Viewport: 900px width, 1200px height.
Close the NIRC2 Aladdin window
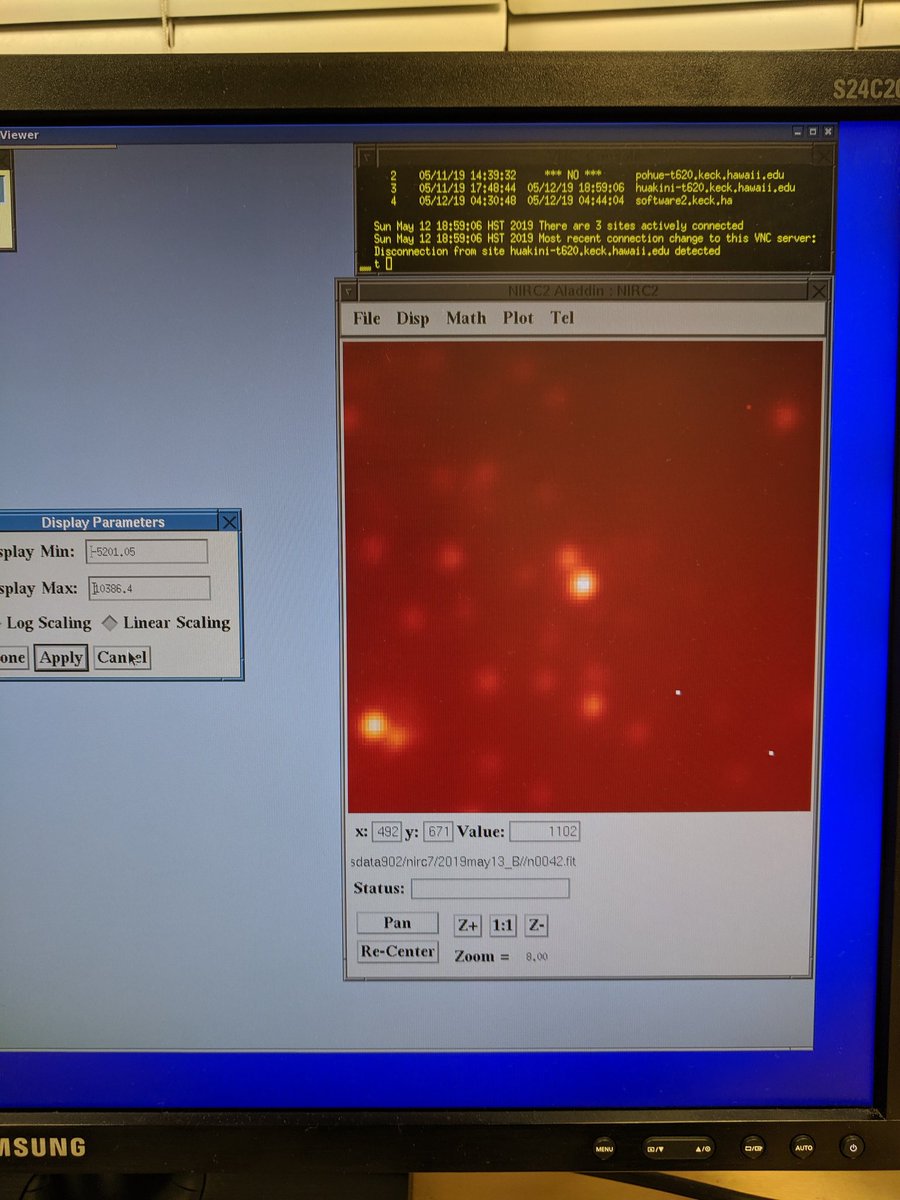pos(818,291)
